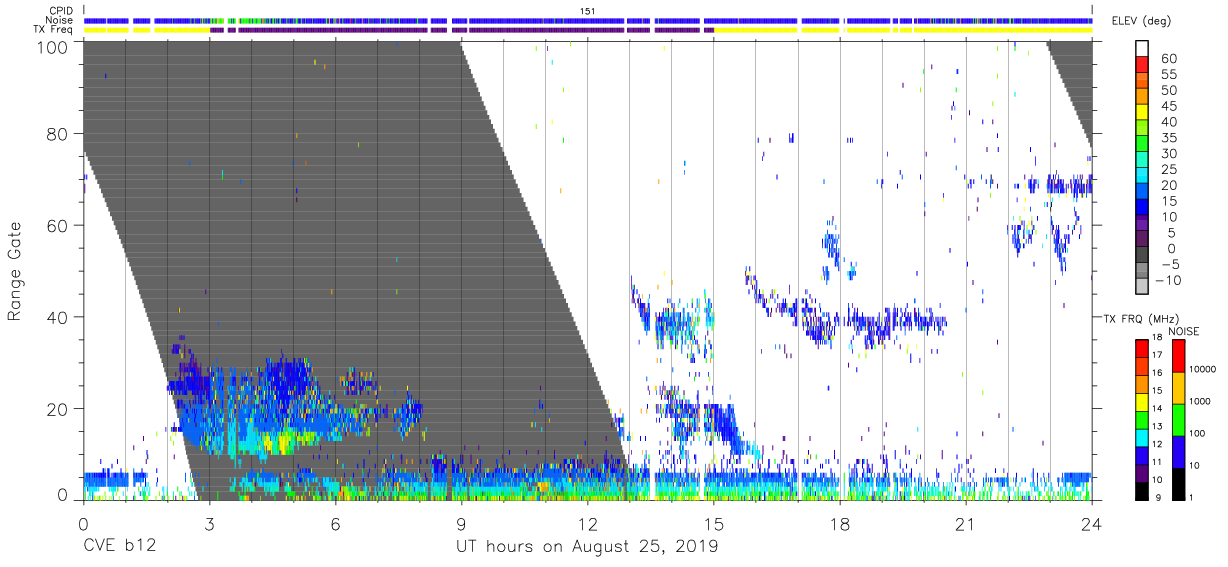This screenshot has width=1228, height=567.
Task: Click x-axis tick label 21
Action: click(966, 524)
